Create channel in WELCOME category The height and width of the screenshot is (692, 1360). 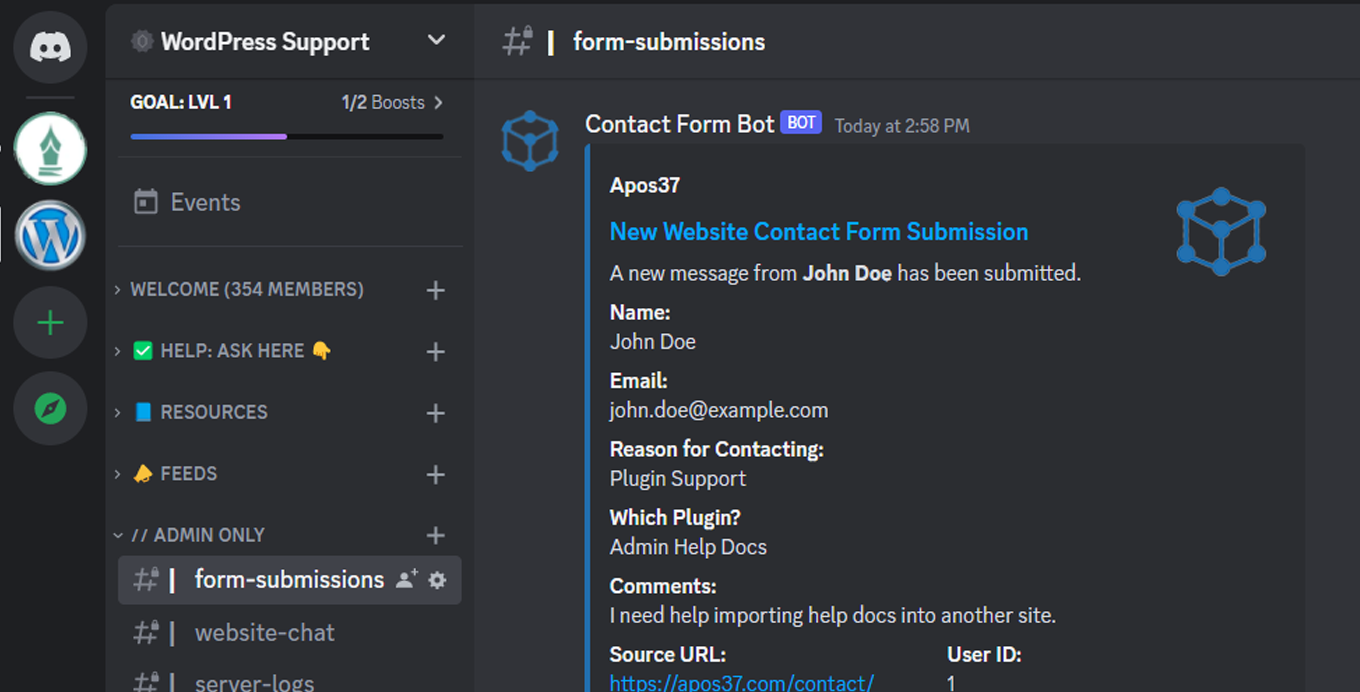pyautogui.click(x=435, y=290)
